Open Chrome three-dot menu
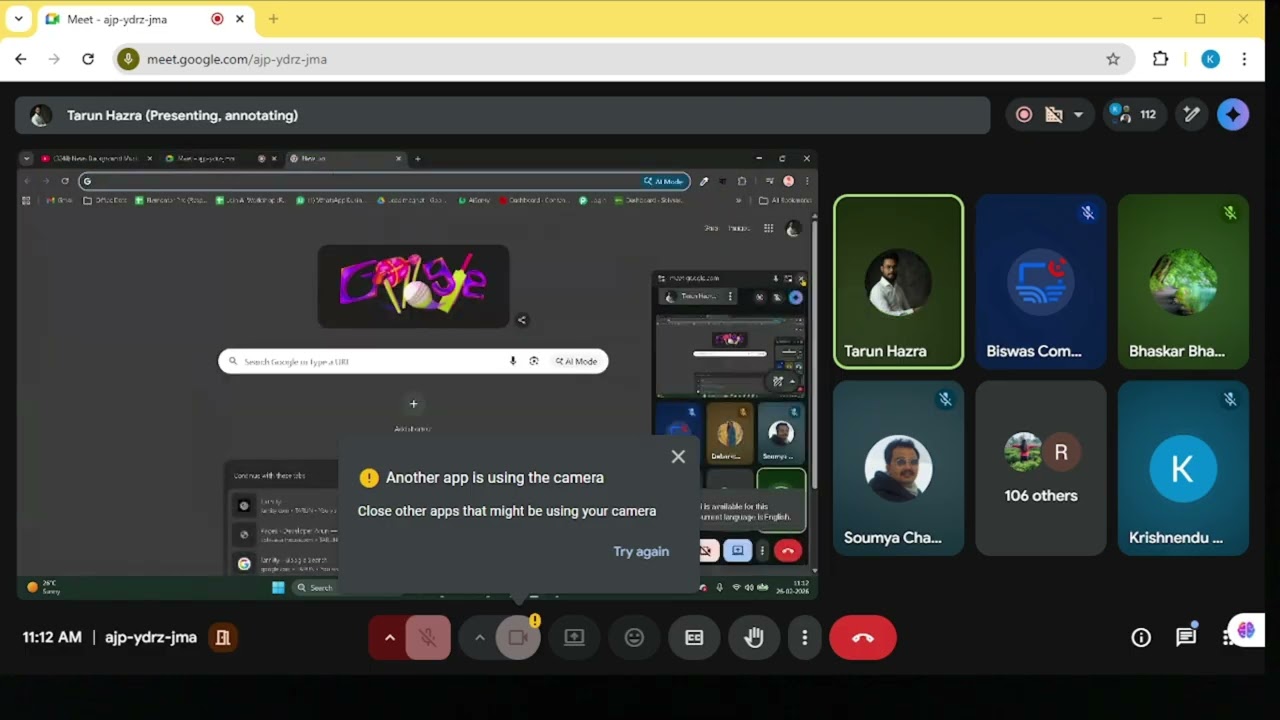 point(1244,59)
